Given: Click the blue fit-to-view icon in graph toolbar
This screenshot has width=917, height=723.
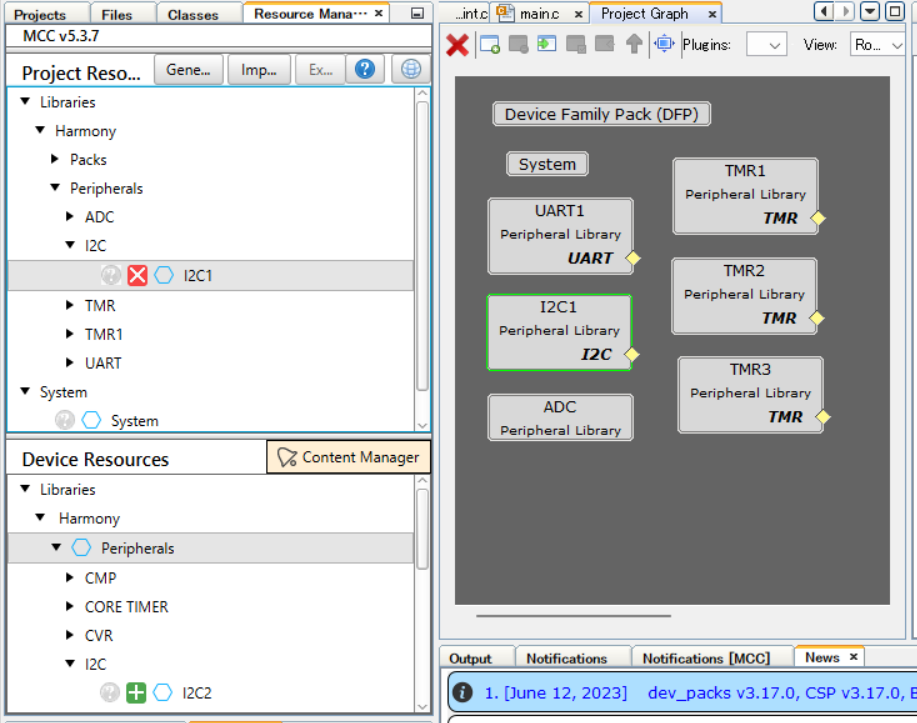Looking at the screenshot, I should (x=664, y=45).
